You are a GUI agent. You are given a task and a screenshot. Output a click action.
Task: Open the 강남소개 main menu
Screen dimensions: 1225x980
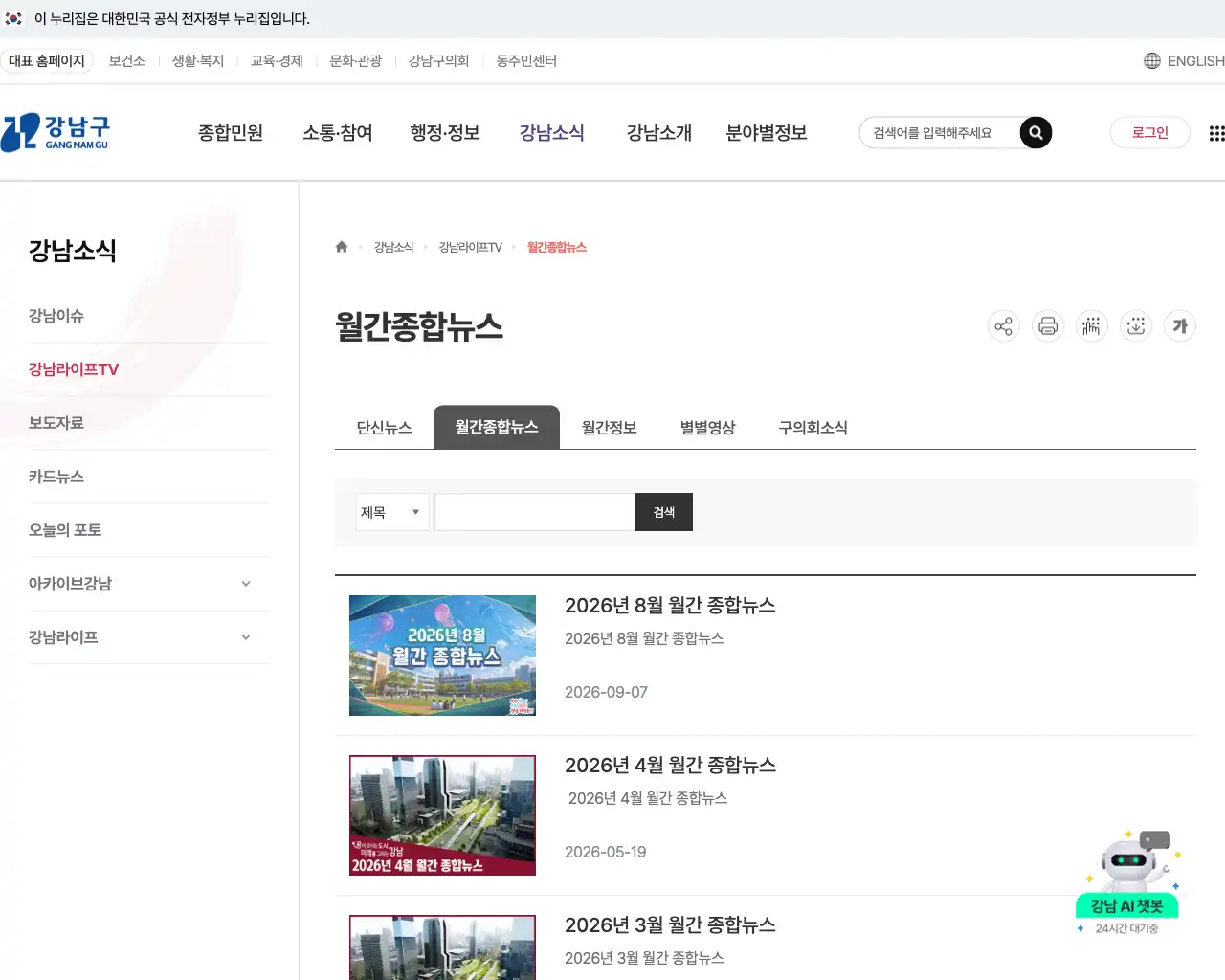659,133
